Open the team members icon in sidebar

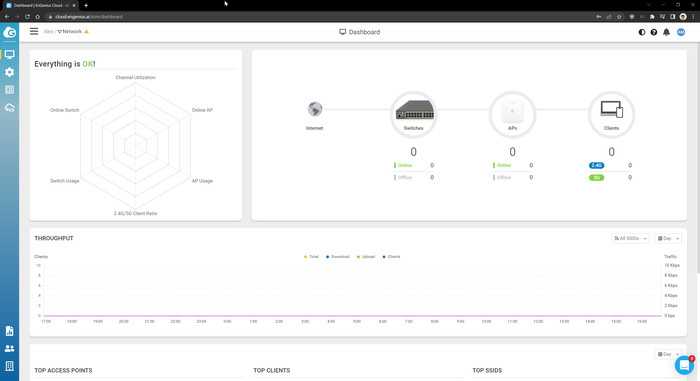click(9, 348)
